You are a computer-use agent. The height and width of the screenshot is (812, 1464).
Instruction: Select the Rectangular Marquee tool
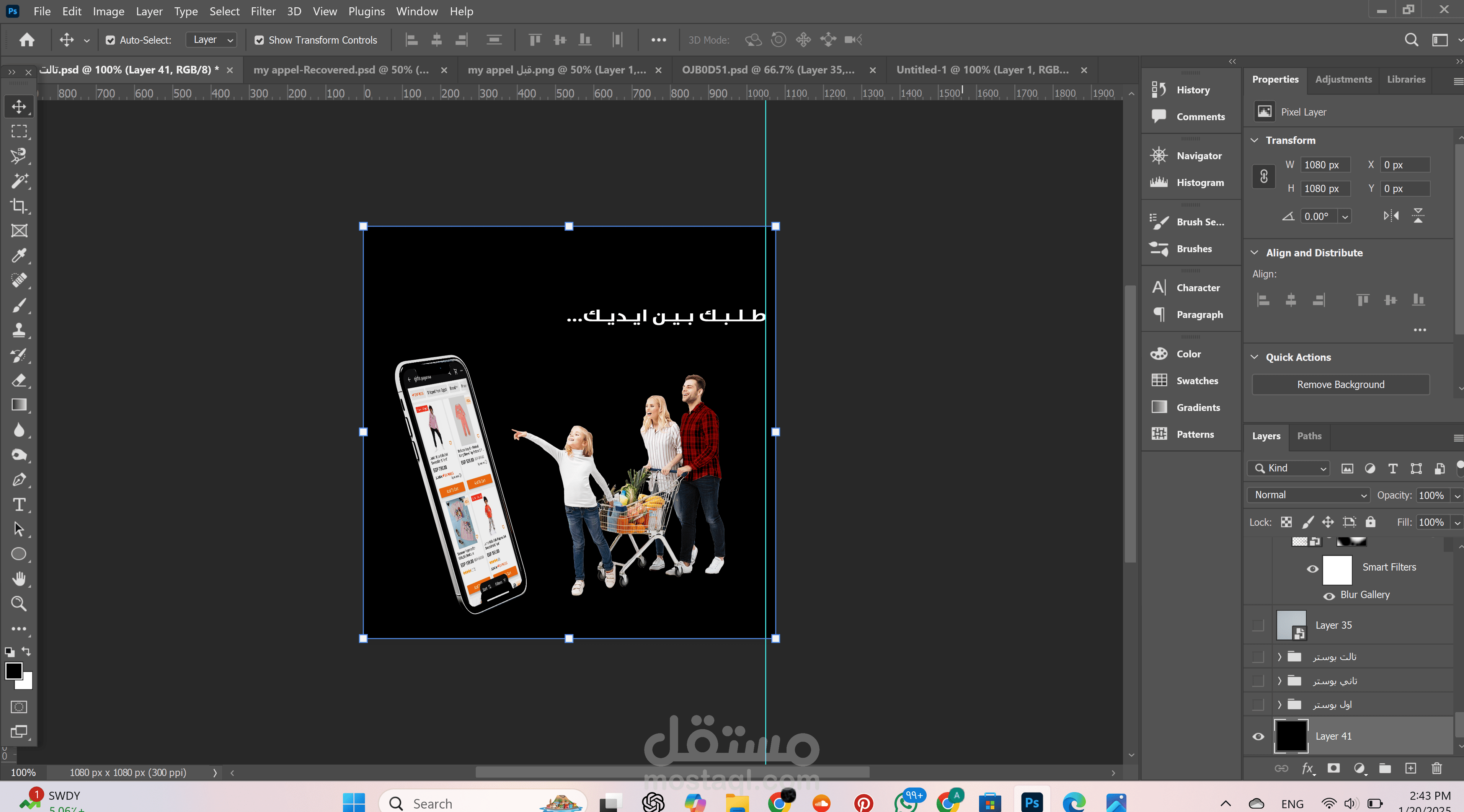click(19, 131)
